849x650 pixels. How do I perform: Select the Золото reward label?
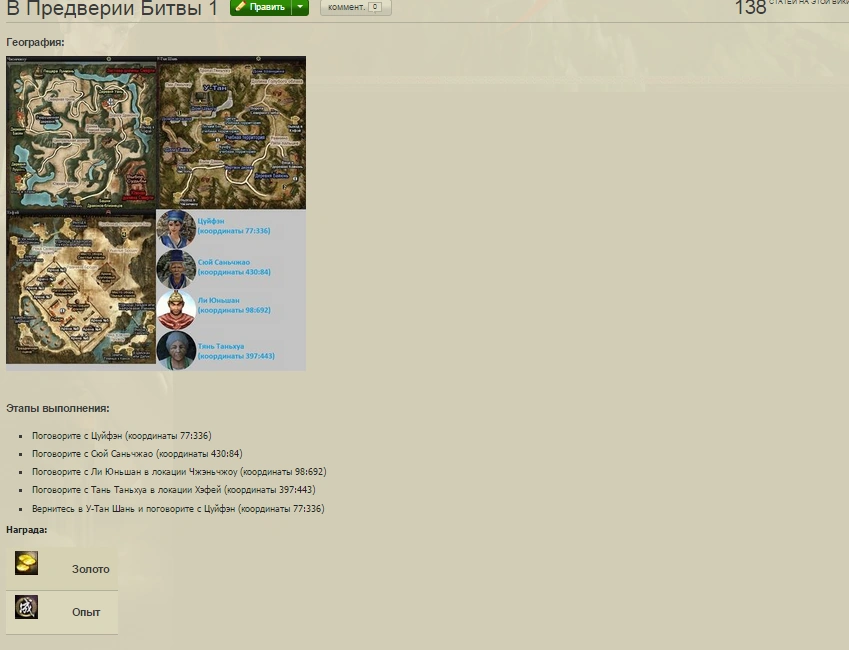pyautogui.click(x=90, y=569)
